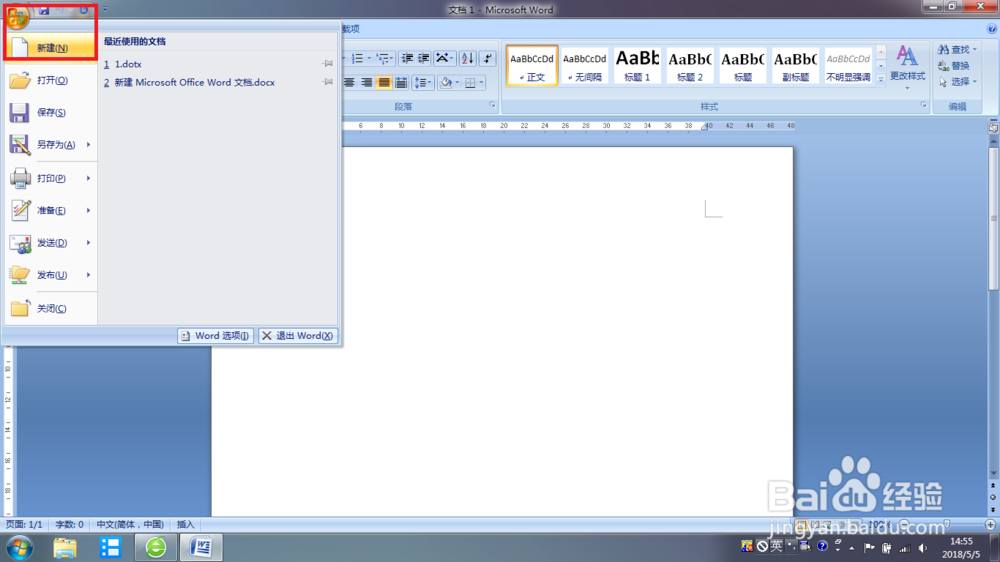The width and height of the screenshot is (1000, 562).
Task: Apply the 无间隔 style
Action: (584, 66)
